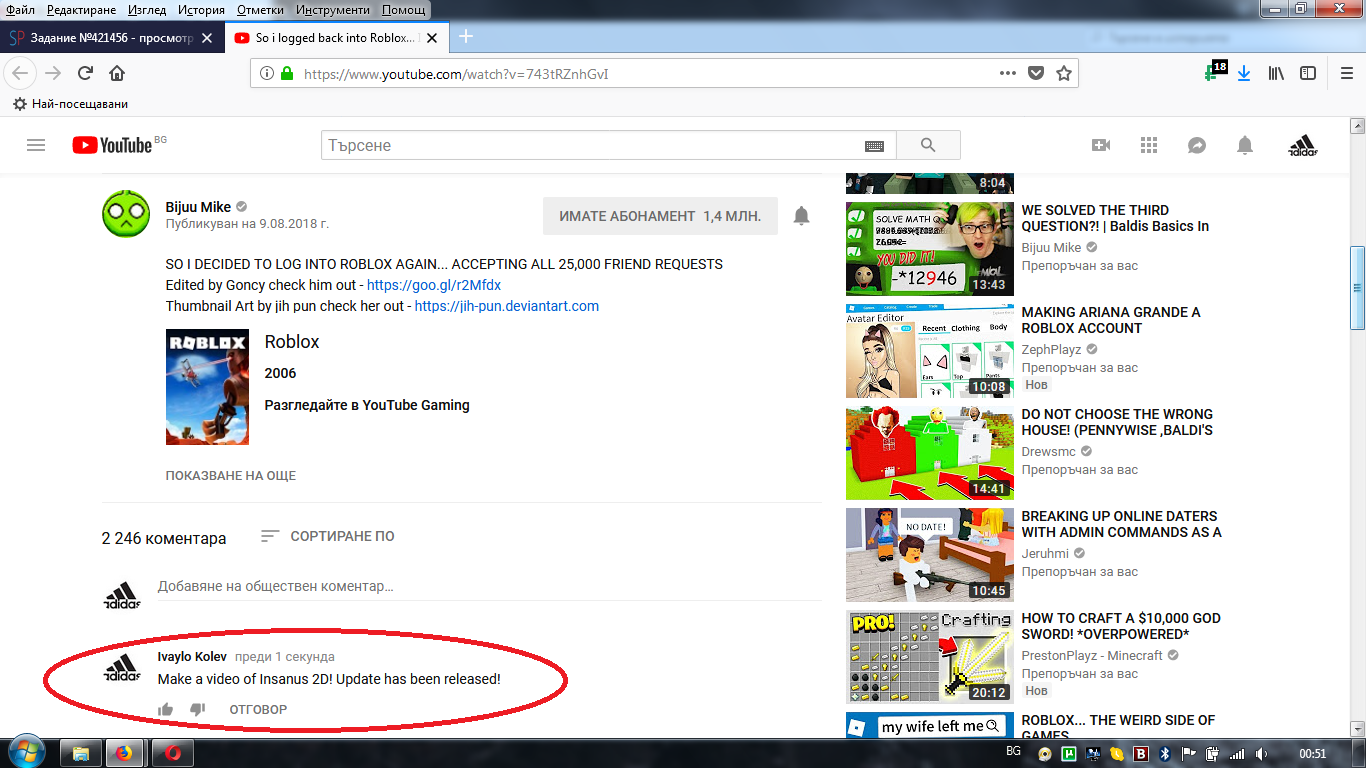Open the YouTube guide hamburger menu
The image size is (1366, 768).
pyautogui.click(x=36, y=145)
